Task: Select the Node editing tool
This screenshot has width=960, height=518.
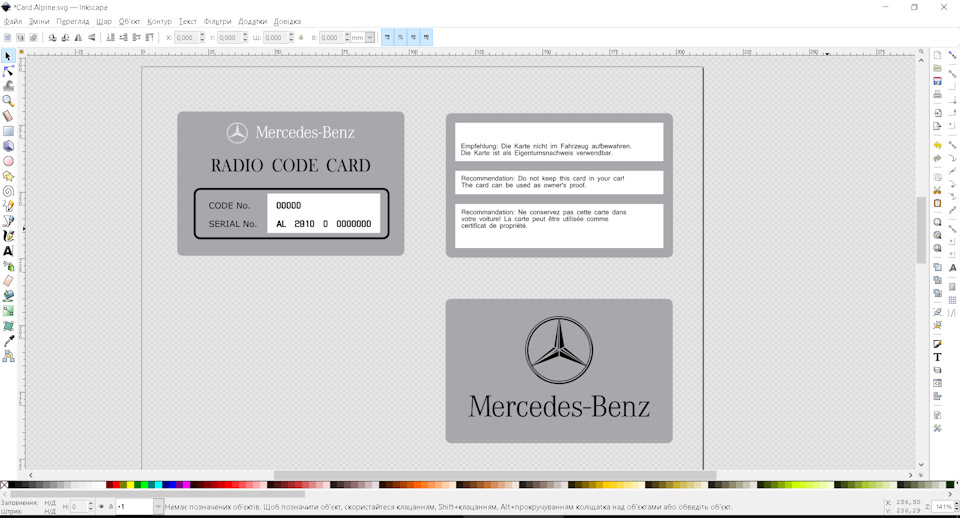Action: (8, 71)
